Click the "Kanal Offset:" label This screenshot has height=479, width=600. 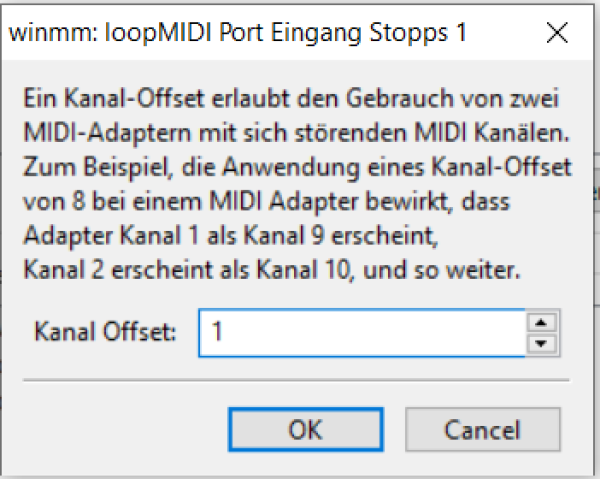105,333
